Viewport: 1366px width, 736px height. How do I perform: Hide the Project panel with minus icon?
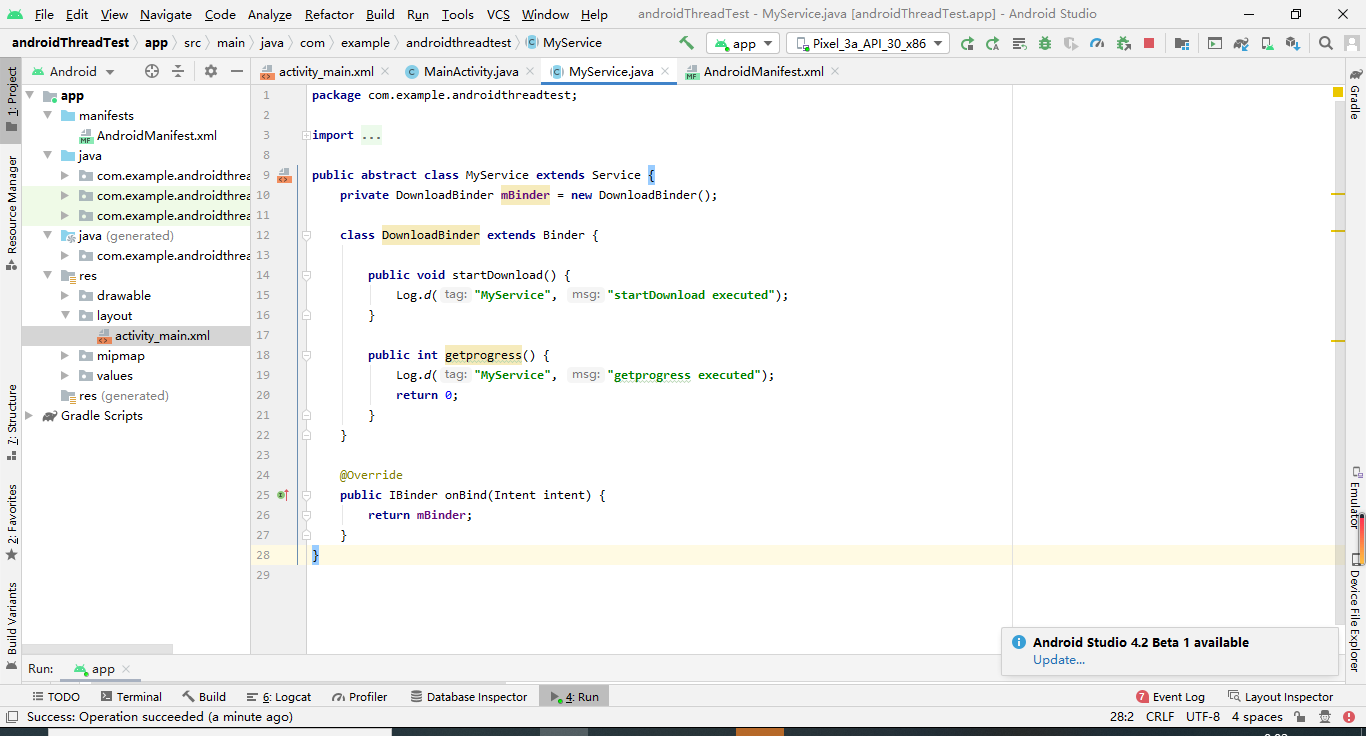coord(237,71)
